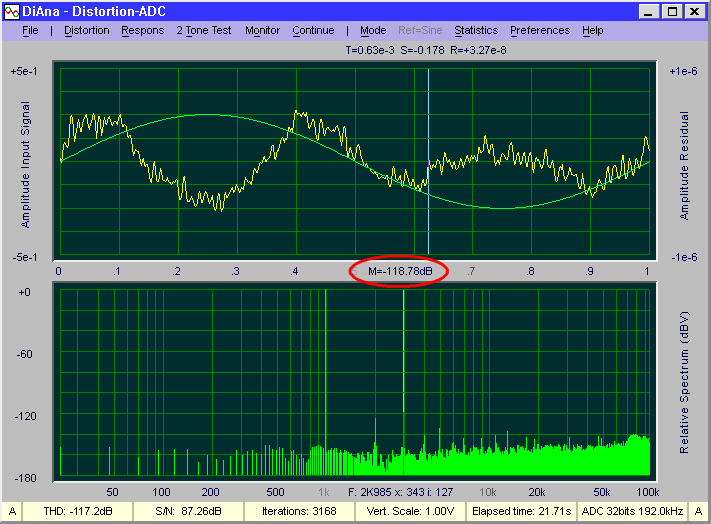This screenshot has height=524, width=711.
Task: Open the Respons menu
Action: click(x=142, y=30)
